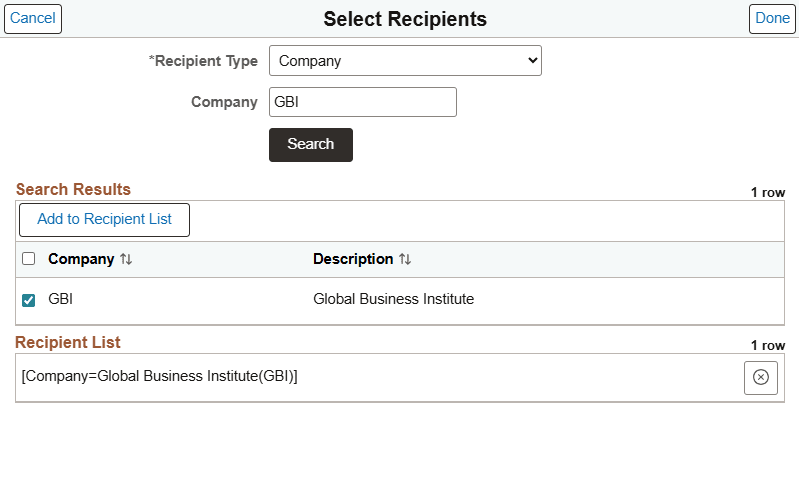Click the GBI company cell text
799x480 pixels.
[x=61, y=299]
